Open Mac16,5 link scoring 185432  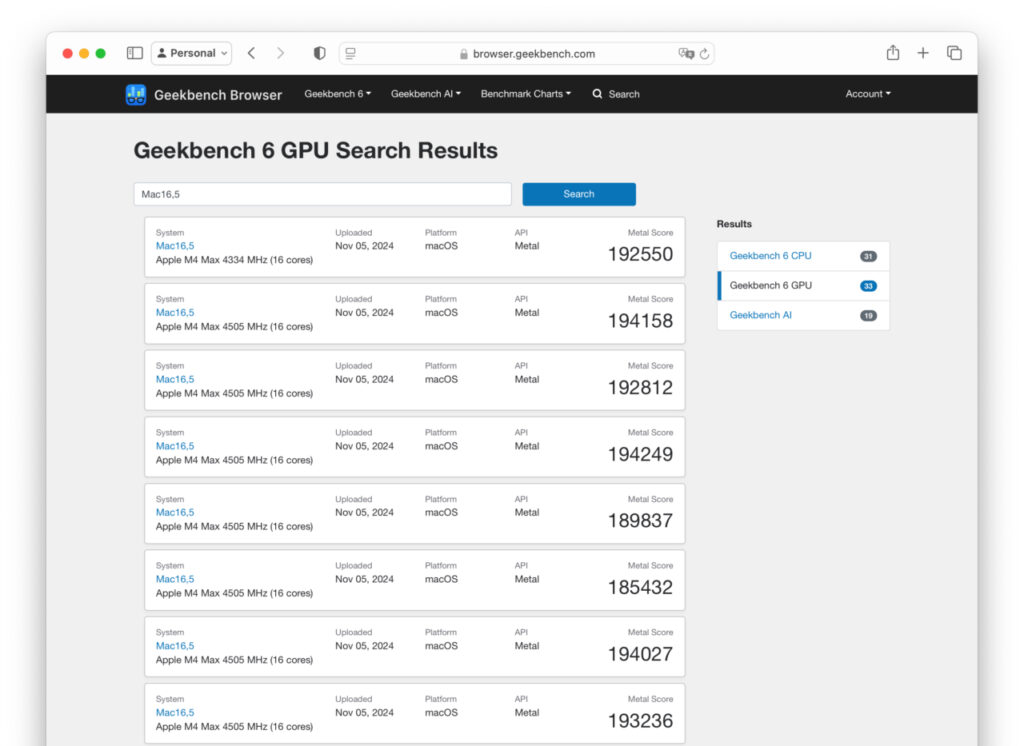(175, 579)
